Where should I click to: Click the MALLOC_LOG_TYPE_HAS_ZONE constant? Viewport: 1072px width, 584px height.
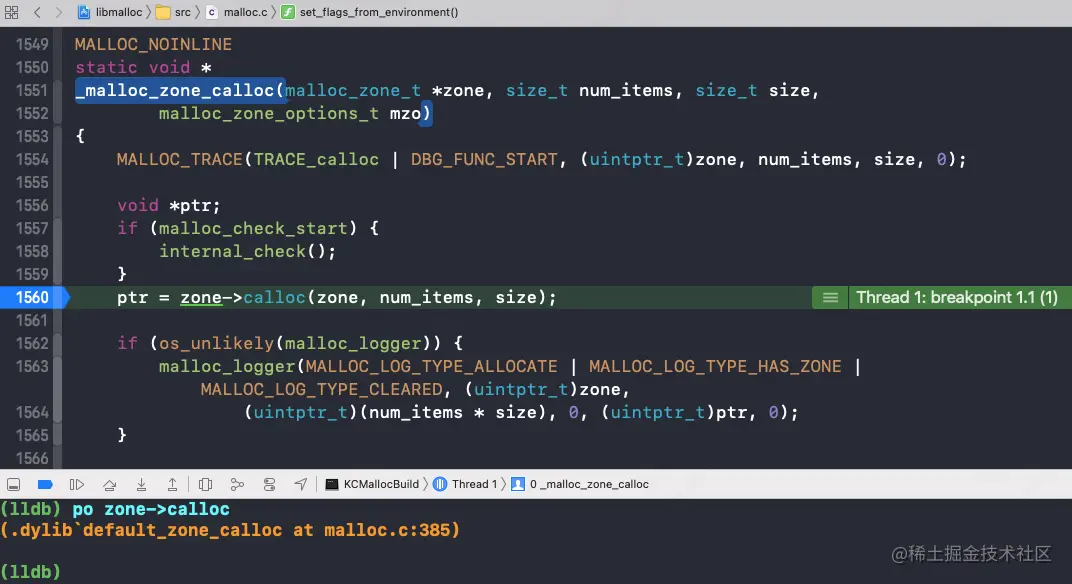coord(715,367)
